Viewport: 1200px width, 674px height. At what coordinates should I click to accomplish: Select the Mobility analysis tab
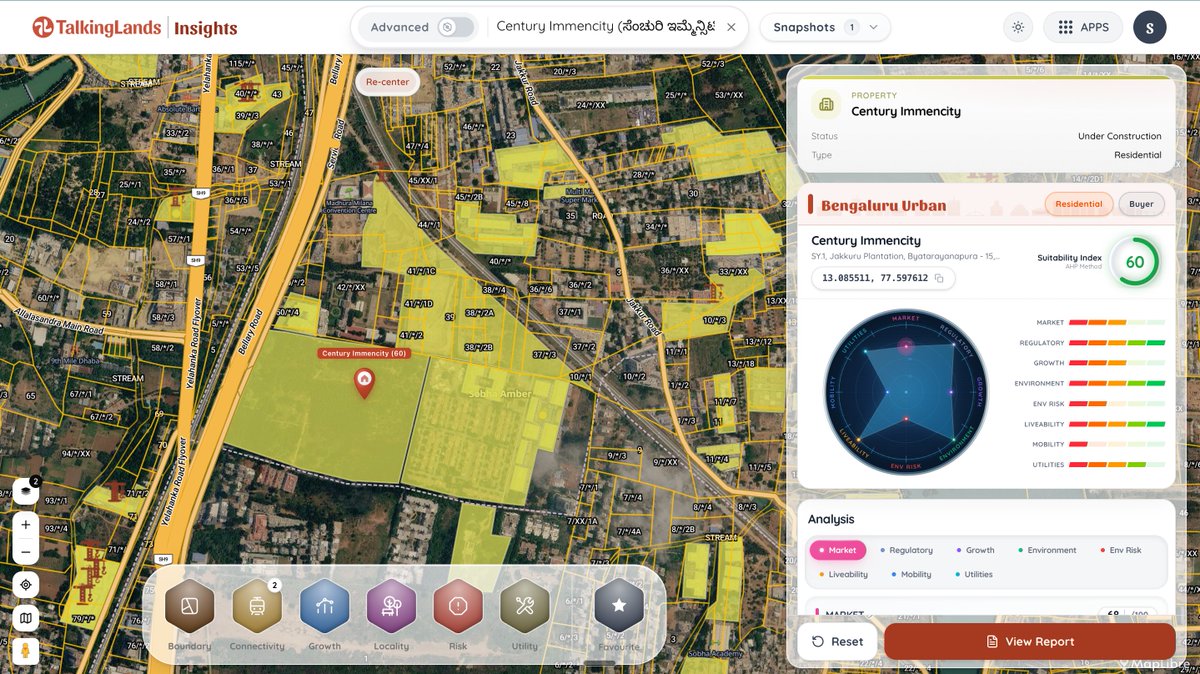pos(910,574)
